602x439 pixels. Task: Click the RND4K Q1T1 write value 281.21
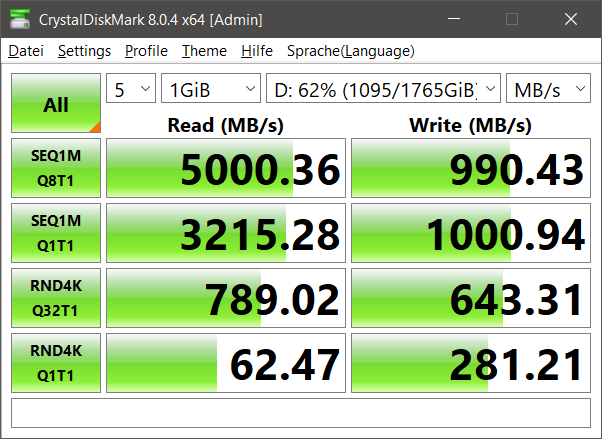point(471,363)
